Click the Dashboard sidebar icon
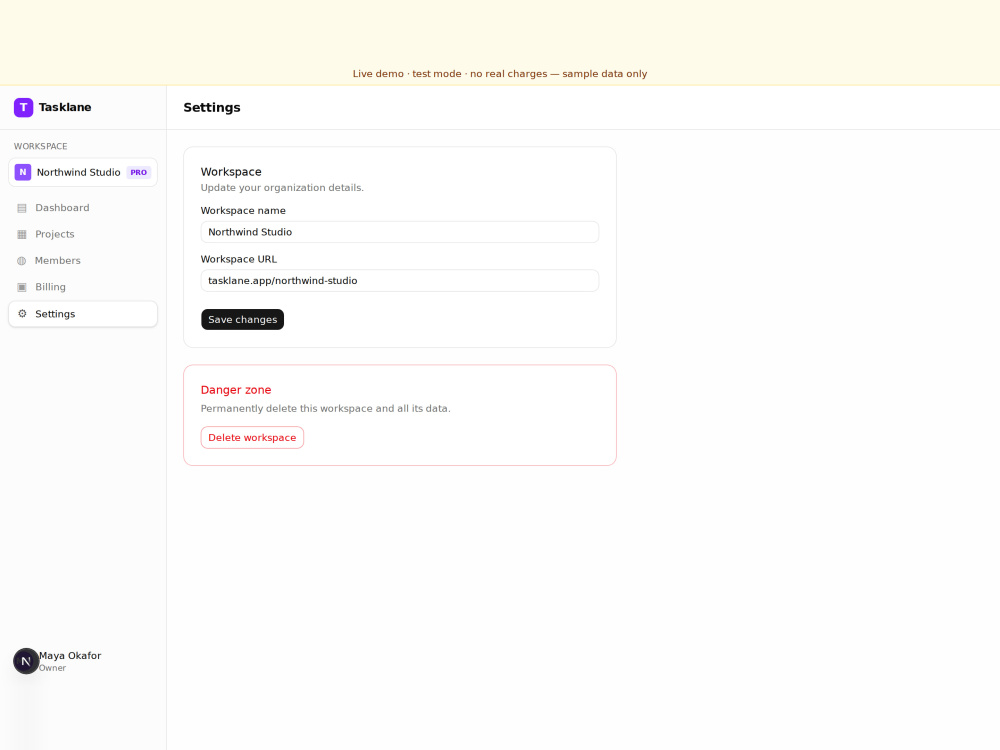 pos(22,208)
